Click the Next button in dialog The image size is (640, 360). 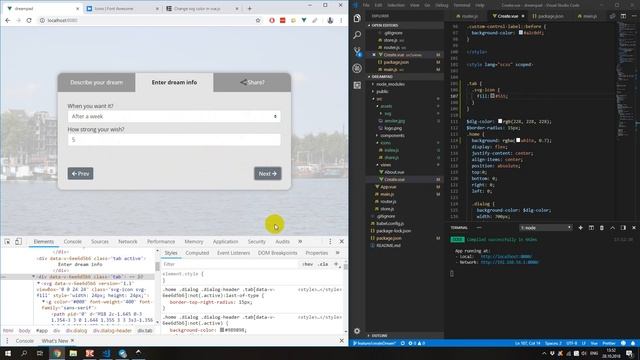click(268, 173)
